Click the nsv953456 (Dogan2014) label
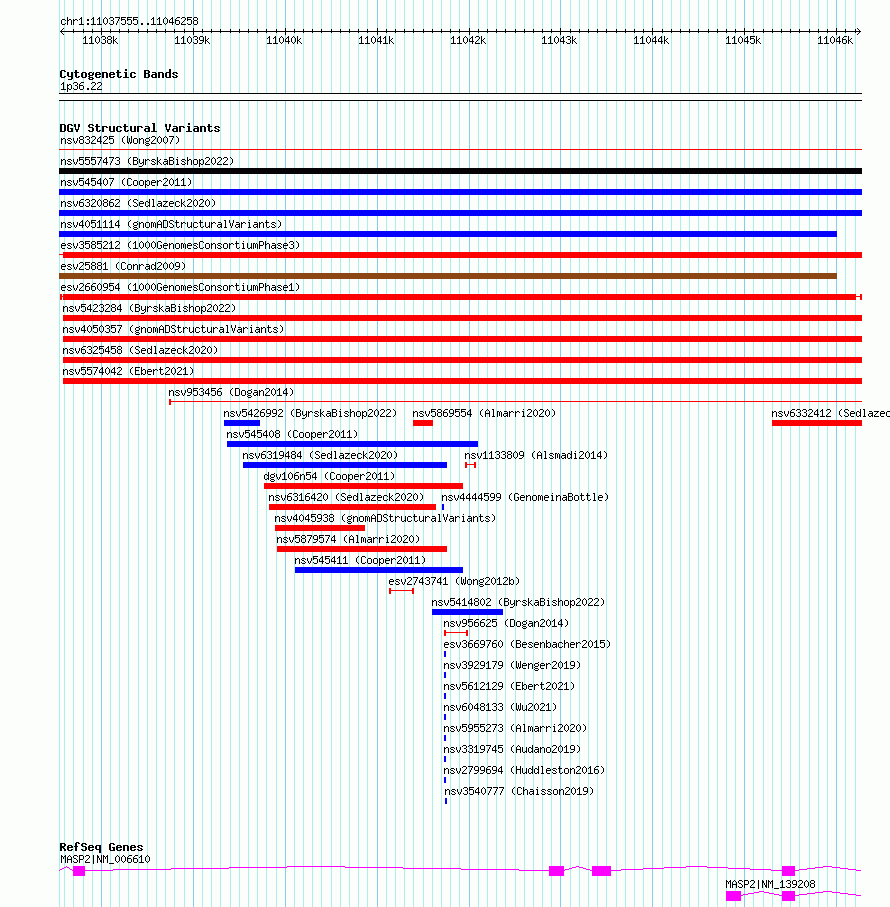The height and width of the screenshot is (907, 890). point(231,392)
